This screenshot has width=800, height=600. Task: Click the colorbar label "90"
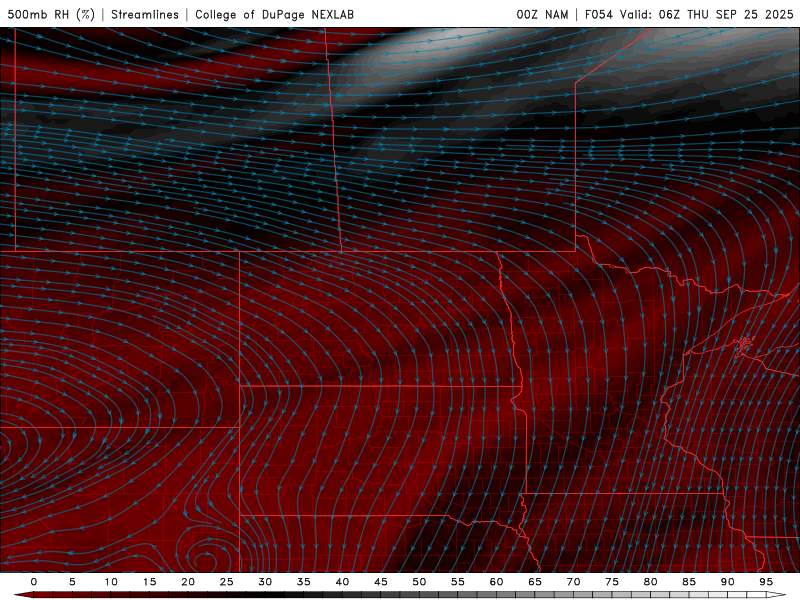point(728,582)
